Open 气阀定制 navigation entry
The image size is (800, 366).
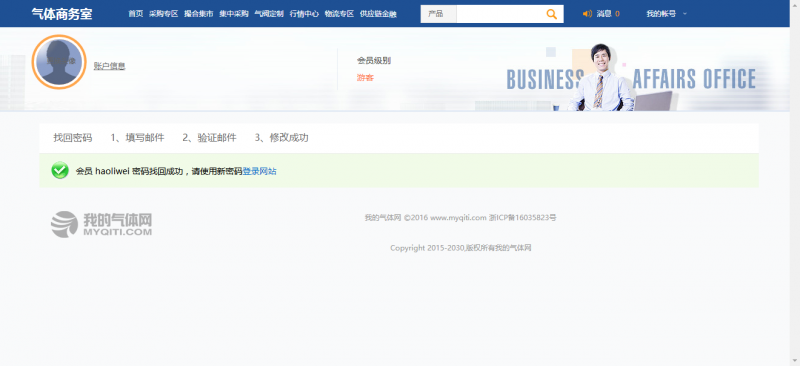(x=269, y=14)
